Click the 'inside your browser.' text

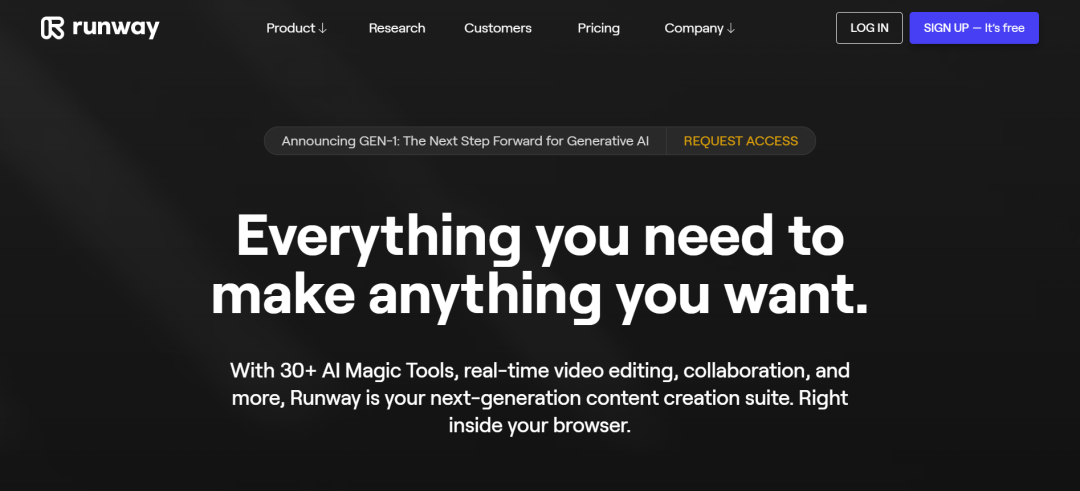click(x=540, y=426)
